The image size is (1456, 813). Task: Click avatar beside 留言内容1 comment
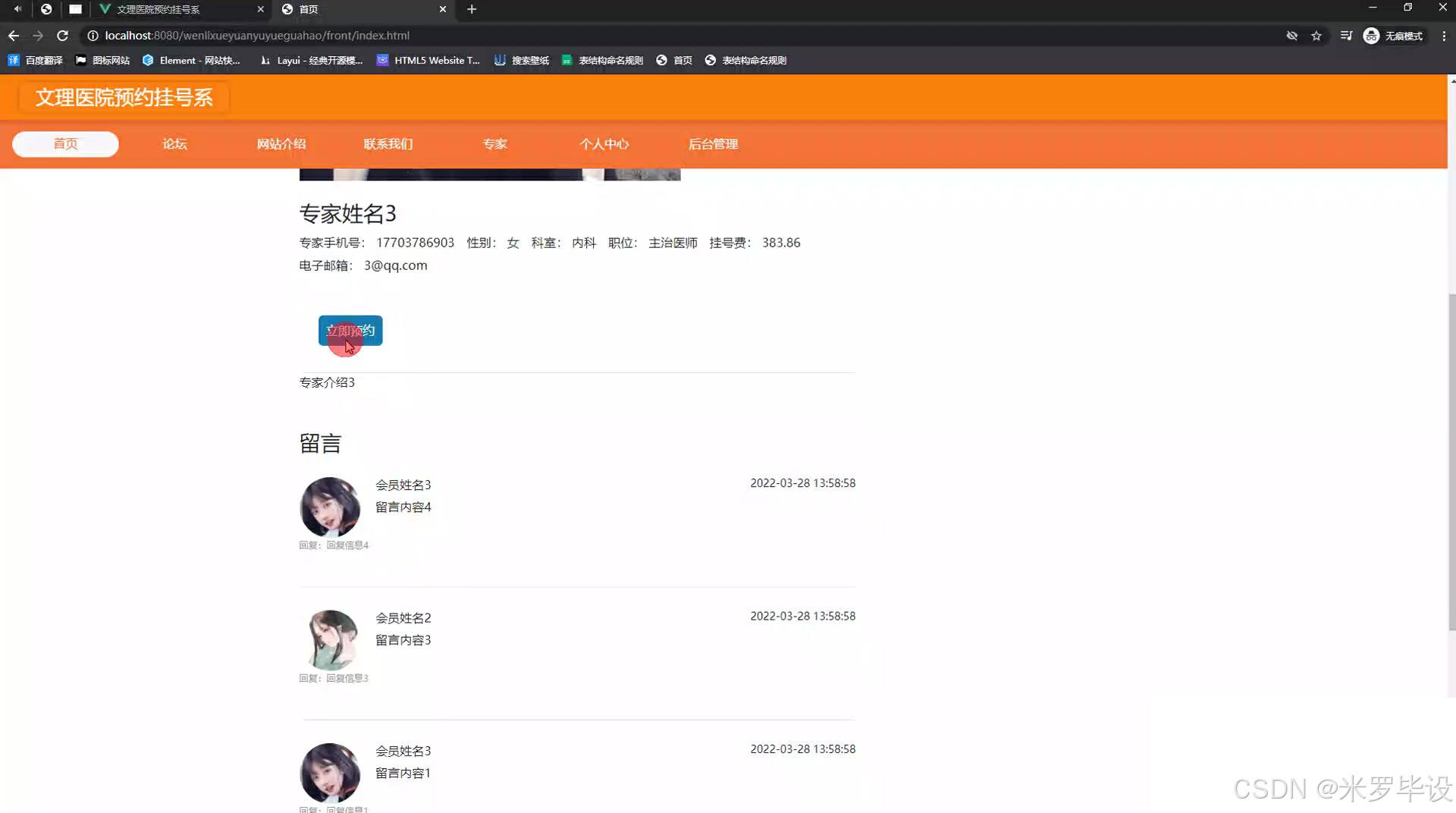click(x=330, y=773)
